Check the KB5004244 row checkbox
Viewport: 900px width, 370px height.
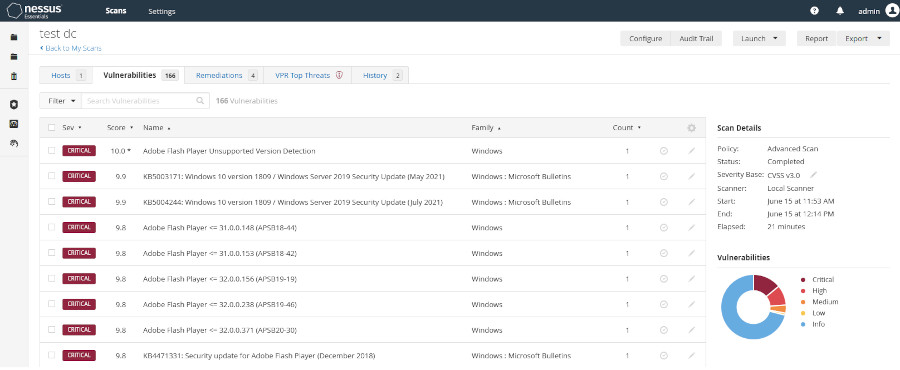52,202
